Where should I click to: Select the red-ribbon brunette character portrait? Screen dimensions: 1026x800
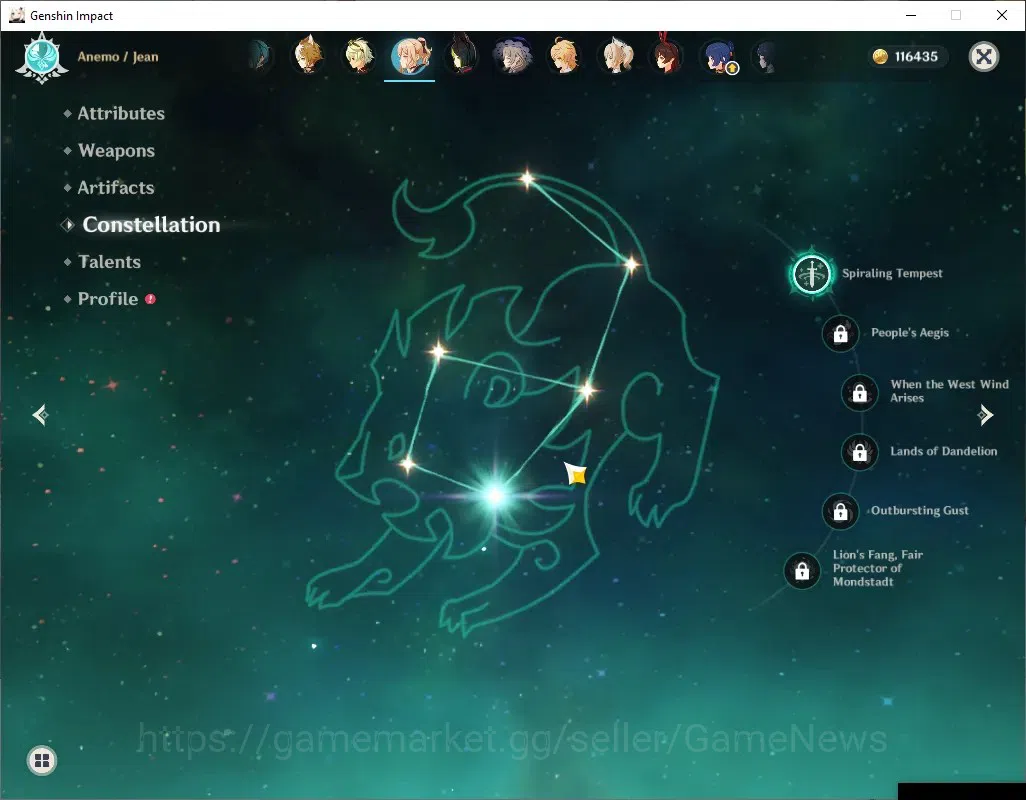click(667, 54)
